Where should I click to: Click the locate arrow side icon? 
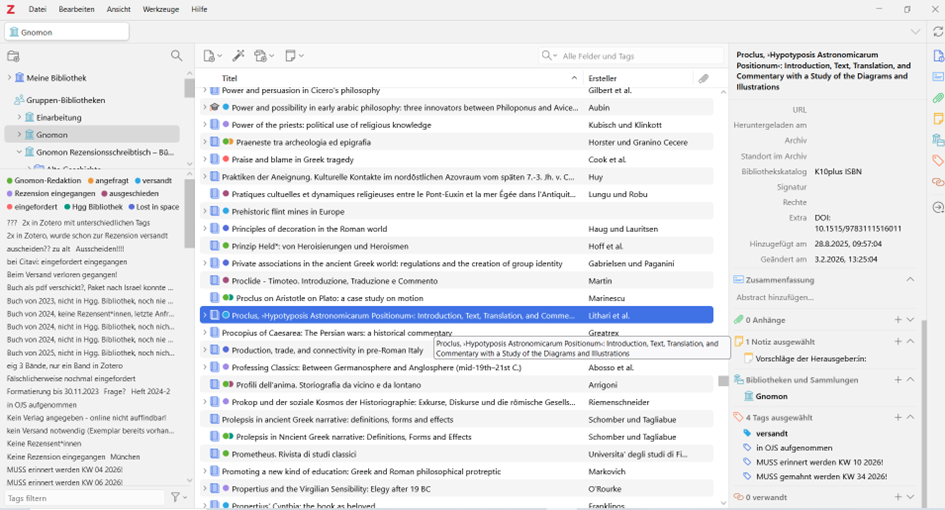tap(938, 207)
